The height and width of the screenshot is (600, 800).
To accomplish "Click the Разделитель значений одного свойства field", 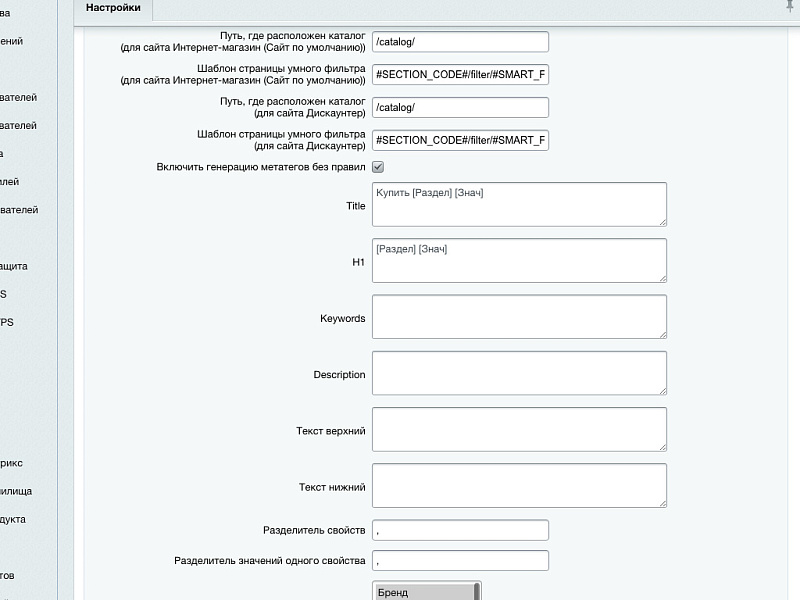I will coord(460,561).
